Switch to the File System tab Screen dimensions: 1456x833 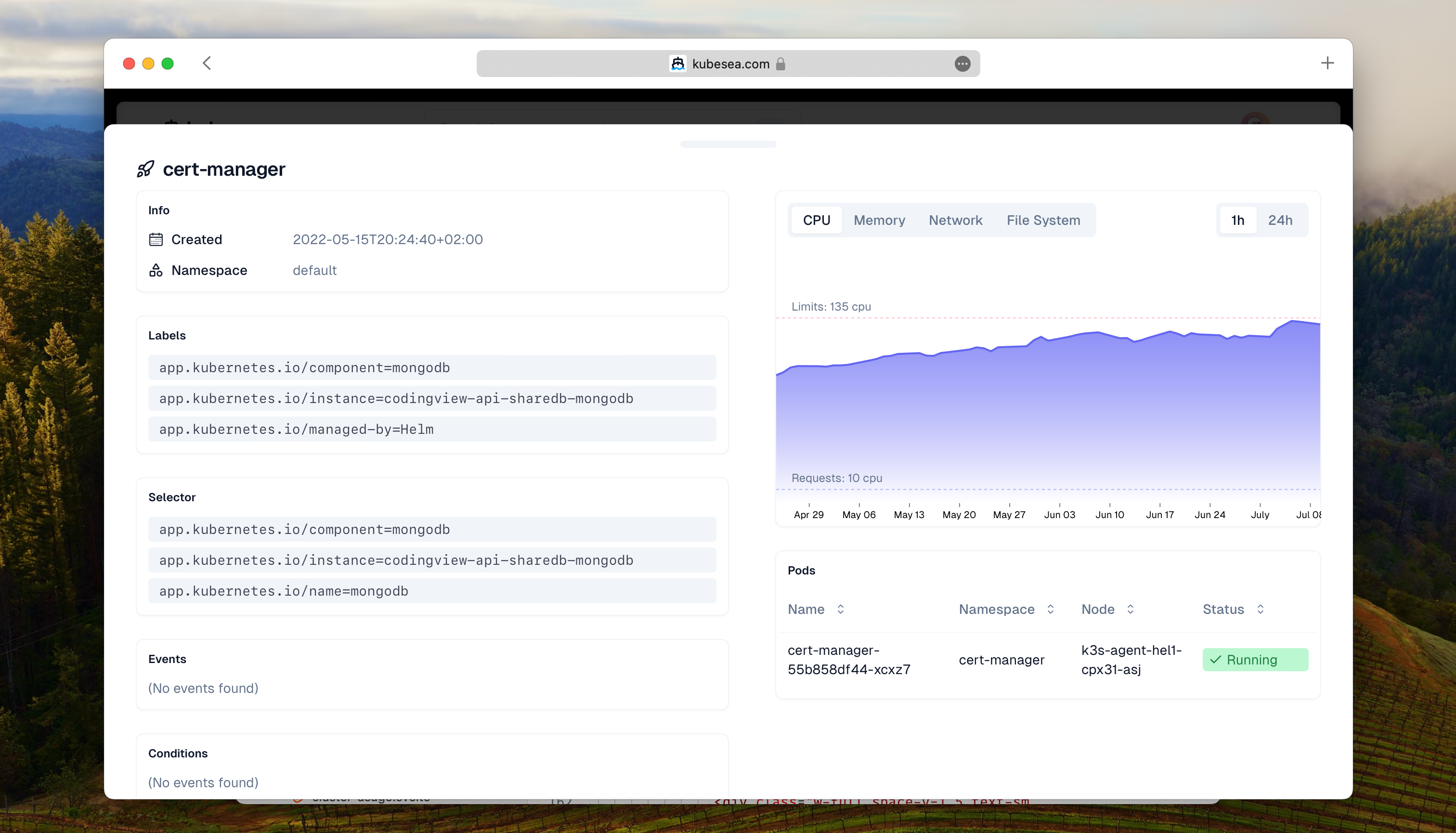coord(1043,220)
